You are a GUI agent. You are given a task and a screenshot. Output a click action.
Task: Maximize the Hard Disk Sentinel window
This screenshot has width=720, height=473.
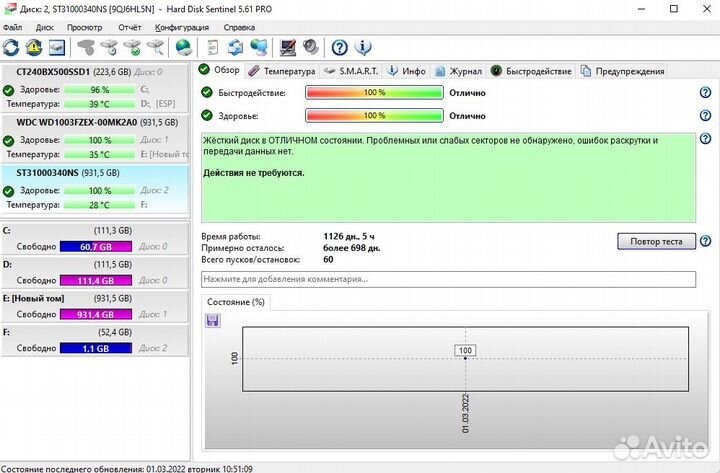674,9
